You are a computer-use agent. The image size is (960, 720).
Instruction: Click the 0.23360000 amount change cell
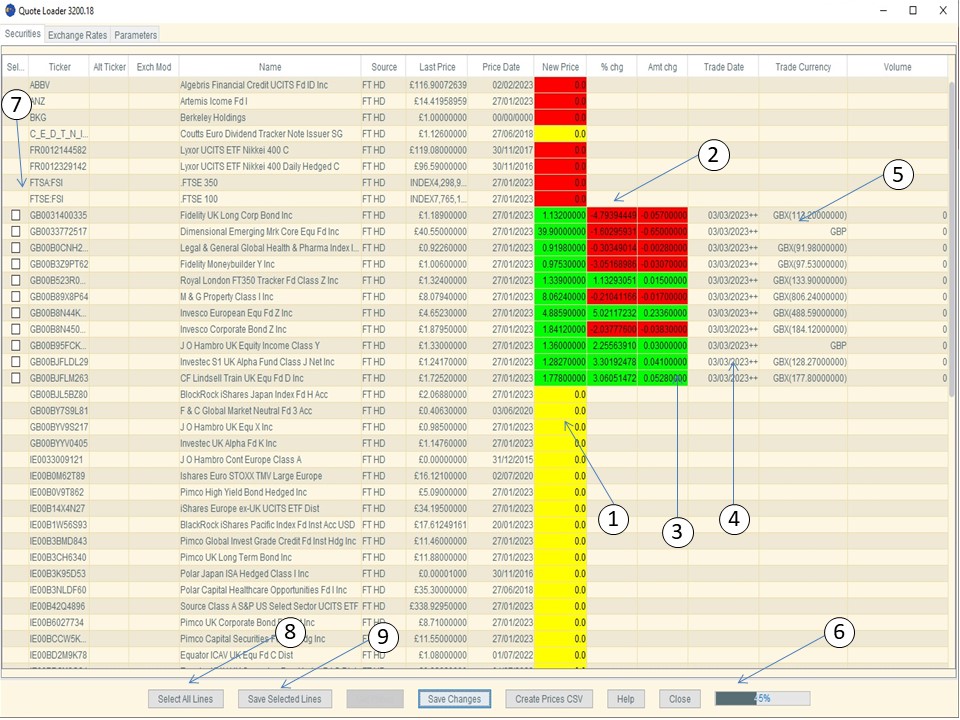[662, 313]
